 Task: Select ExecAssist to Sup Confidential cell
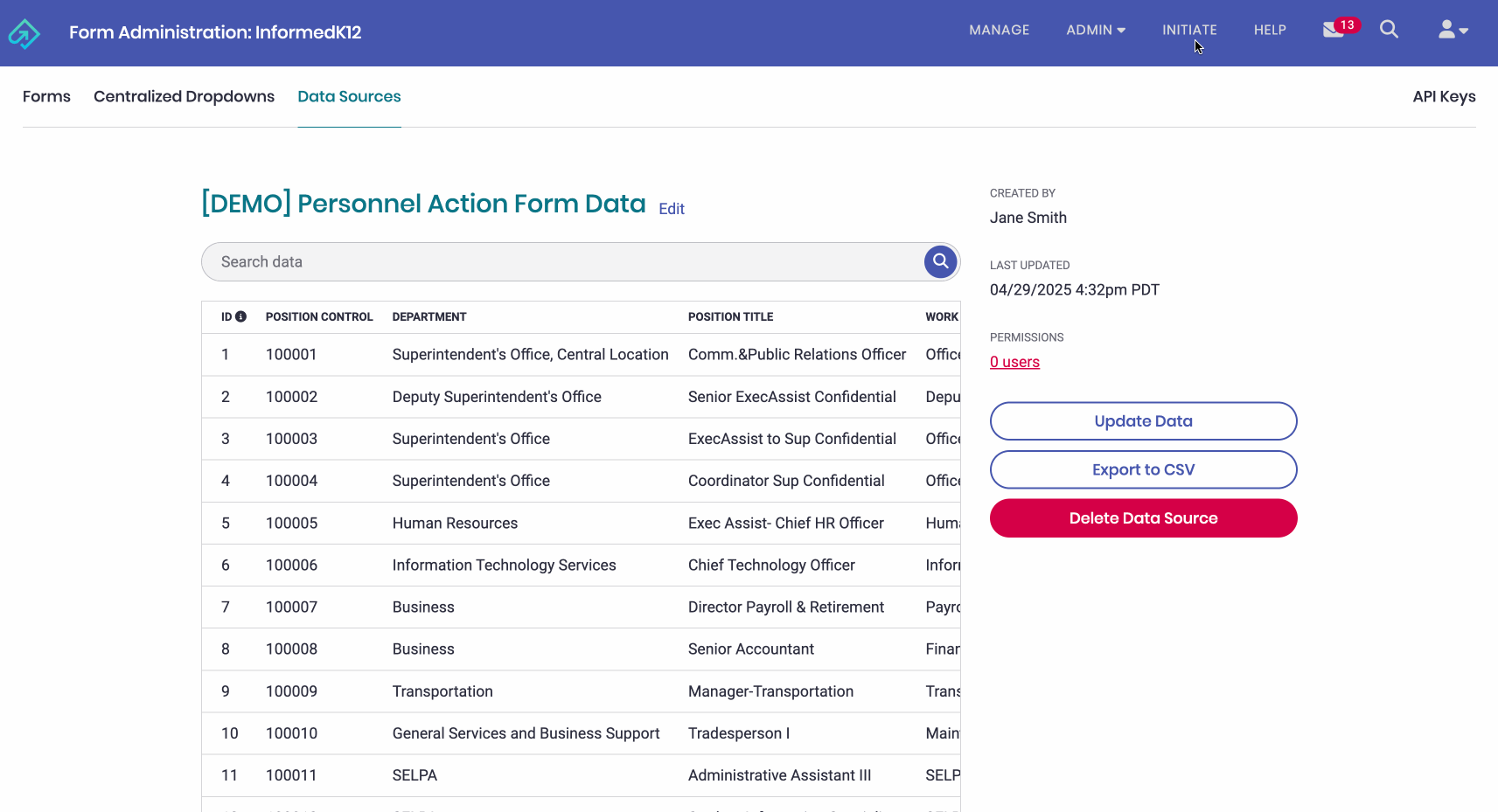(791, 439)
